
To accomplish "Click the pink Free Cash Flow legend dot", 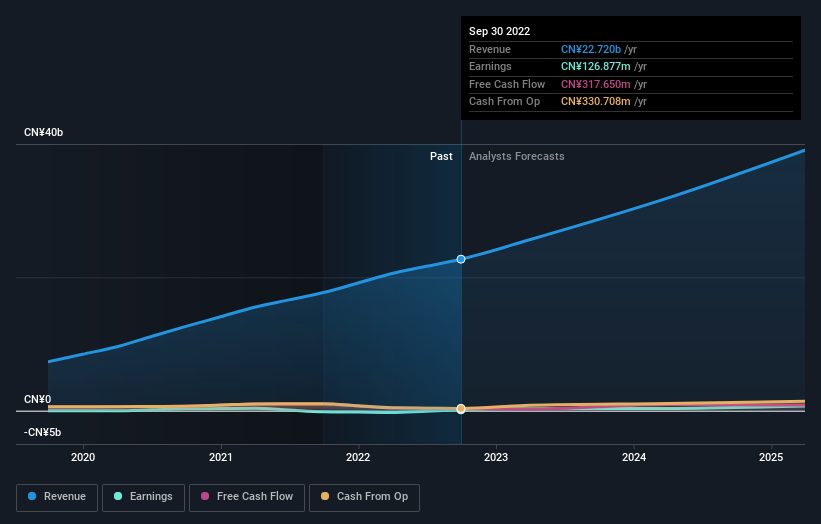I will (x=205, y=496).
